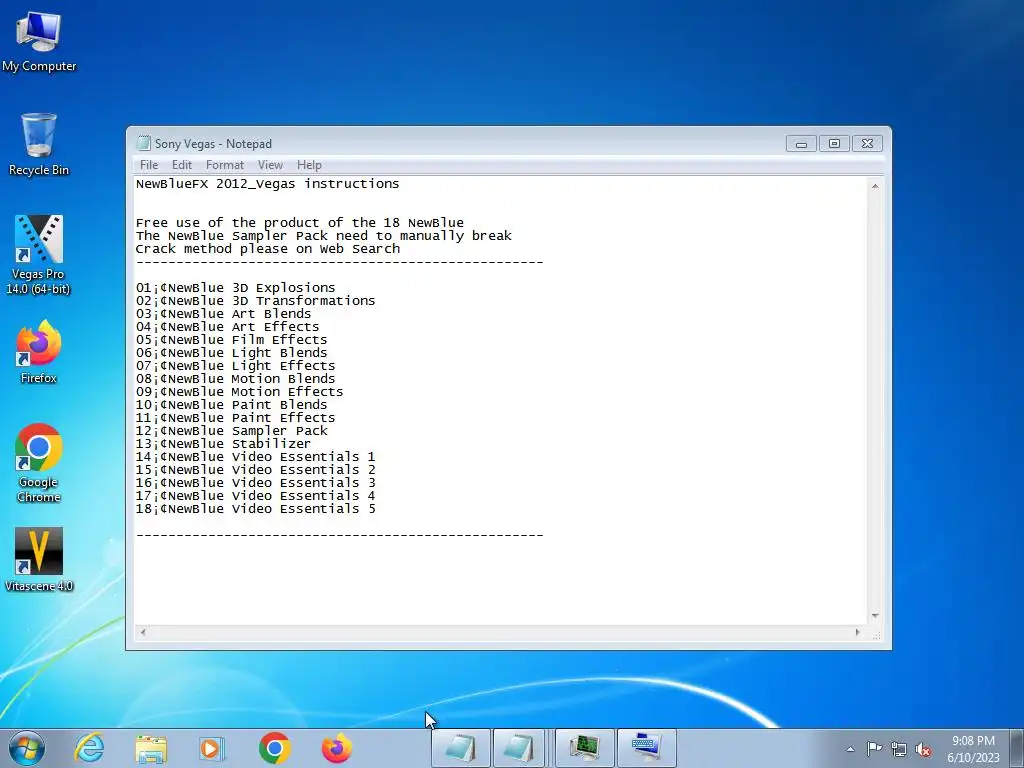Close the Sony Vegas Notepad window
This screenshot has height=768, width=1024.
point(867,143)
